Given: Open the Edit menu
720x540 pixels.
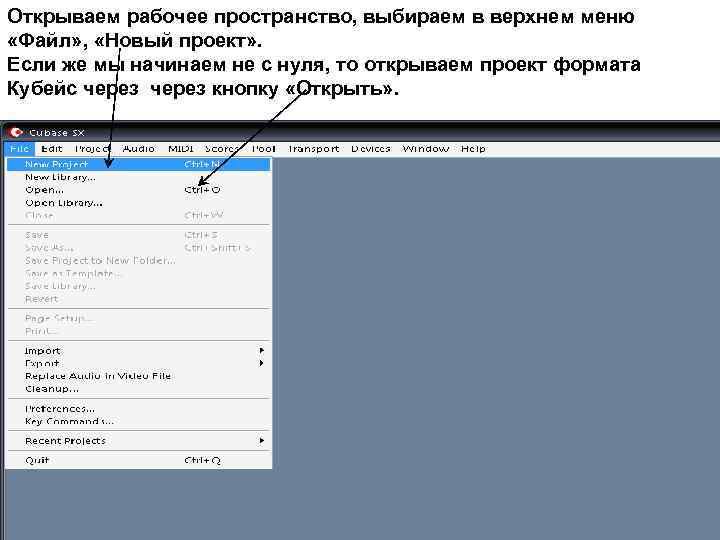Looking at the screenshot, I should pyautogui.click(x=51, y=149).
